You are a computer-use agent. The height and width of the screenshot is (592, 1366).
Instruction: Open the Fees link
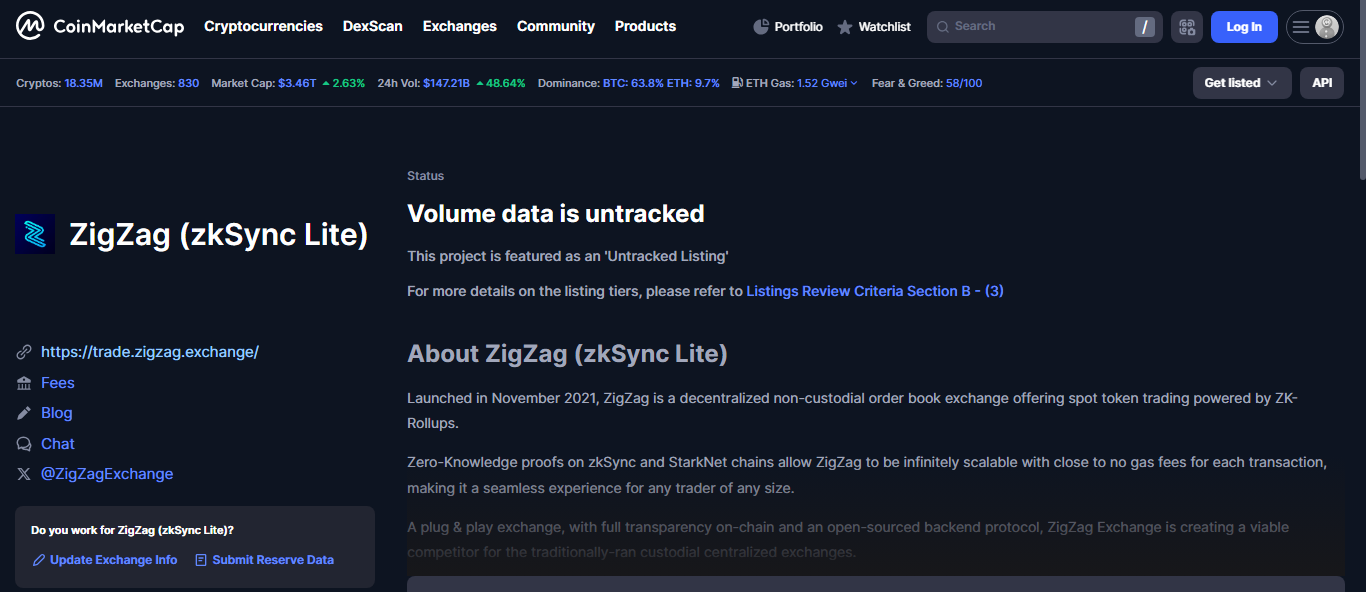(58, 383)
